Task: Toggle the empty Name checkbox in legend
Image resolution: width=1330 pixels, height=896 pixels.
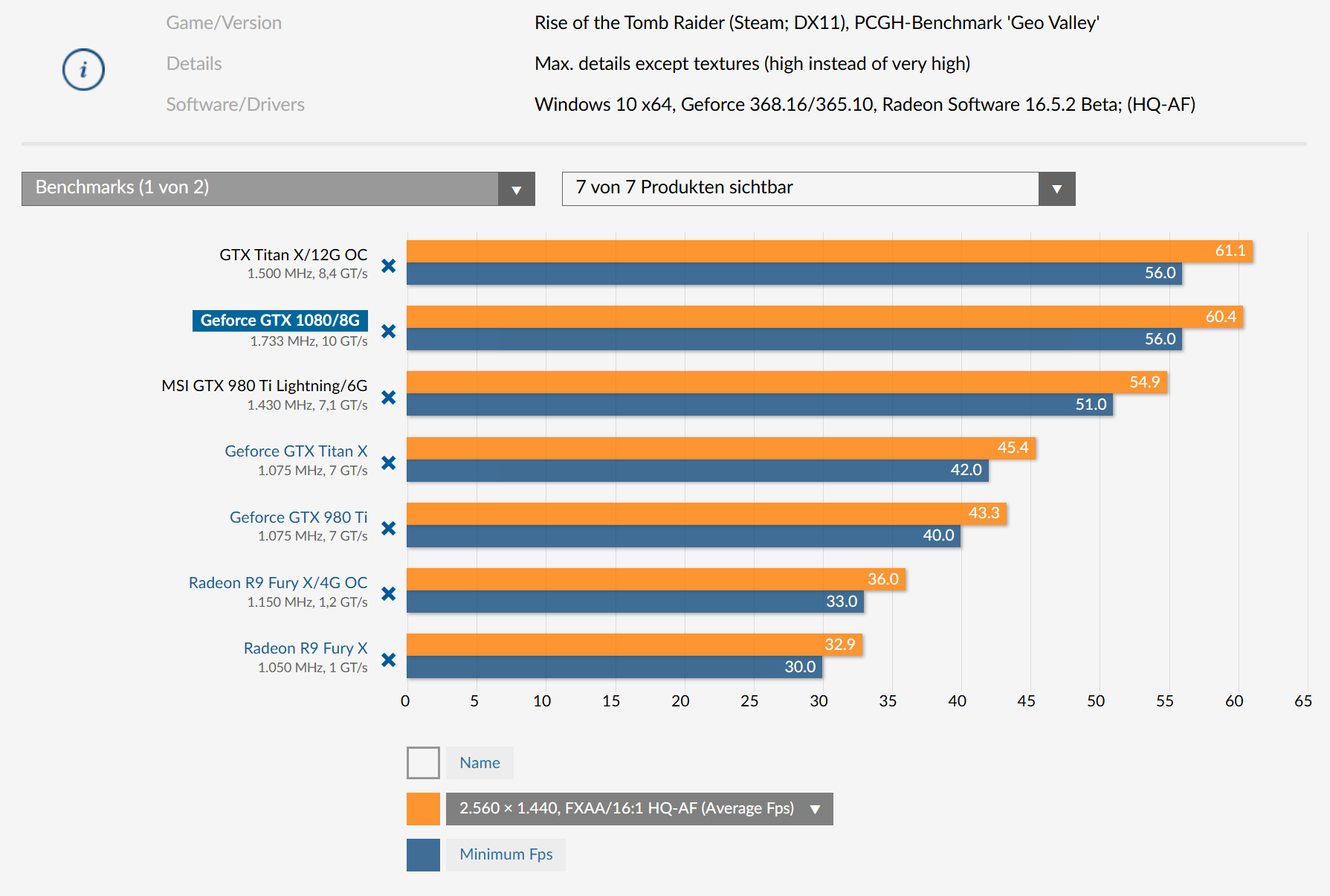Action: [x=423, y=763]
